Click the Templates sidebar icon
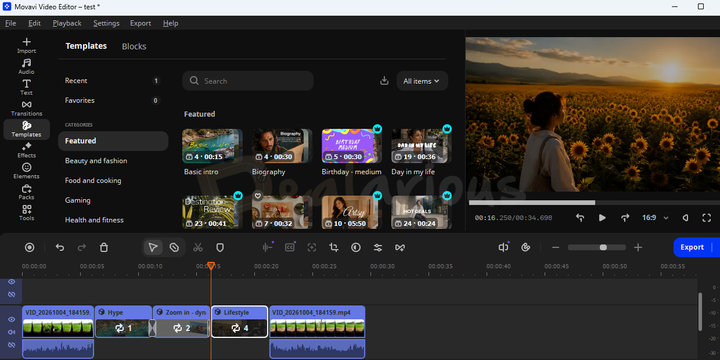720x360 pixels. (27, 129)
